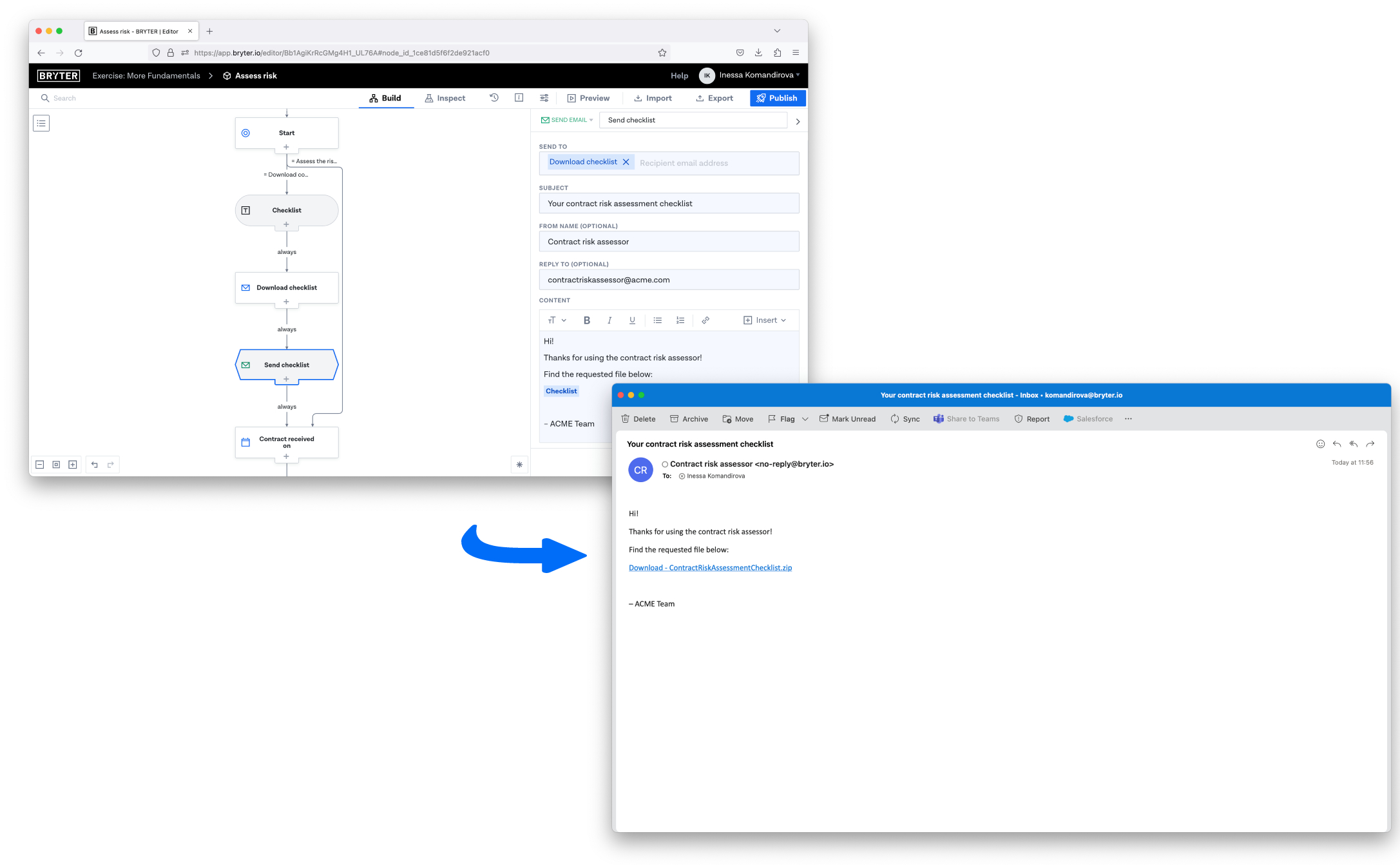1400x865 pixels.
Task: Open the text size dropdown in content editor
Action: (x=557, y=320)
